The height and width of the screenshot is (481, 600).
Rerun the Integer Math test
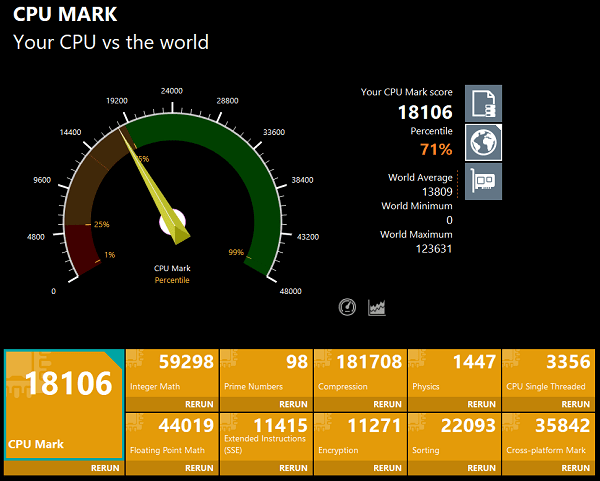(x=199, y=404)
